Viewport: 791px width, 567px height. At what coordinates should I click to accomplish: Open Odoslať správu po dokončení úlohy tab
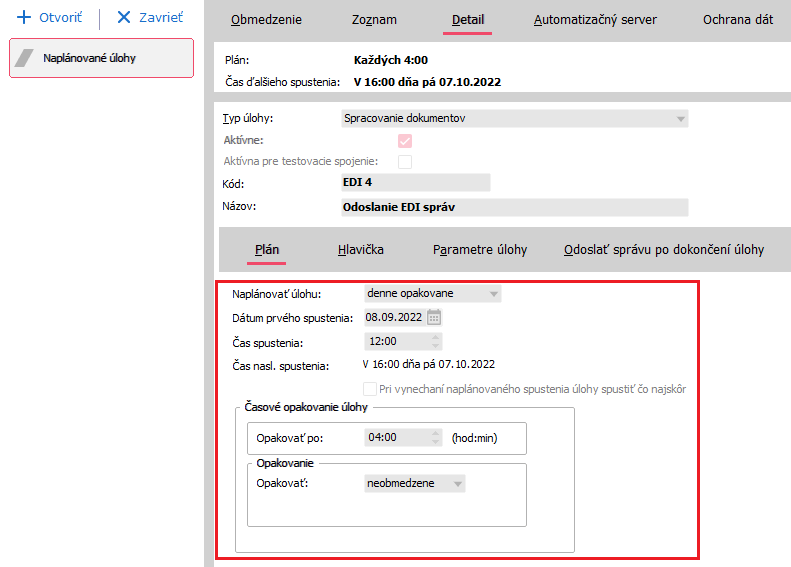click(664, 249)
